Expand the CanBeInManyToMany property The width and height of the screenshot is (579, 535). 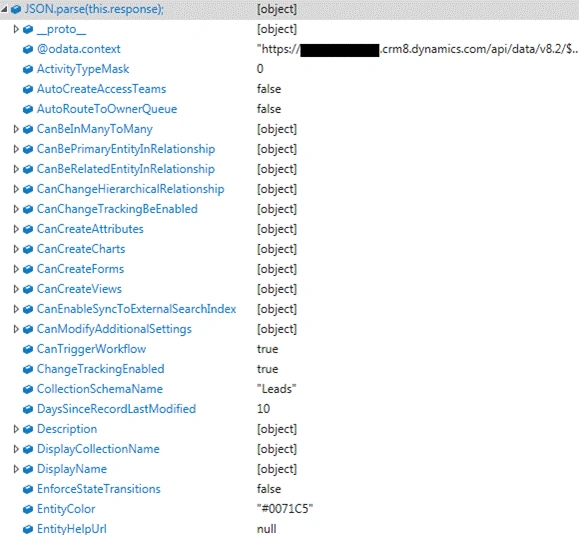point(16,129)
